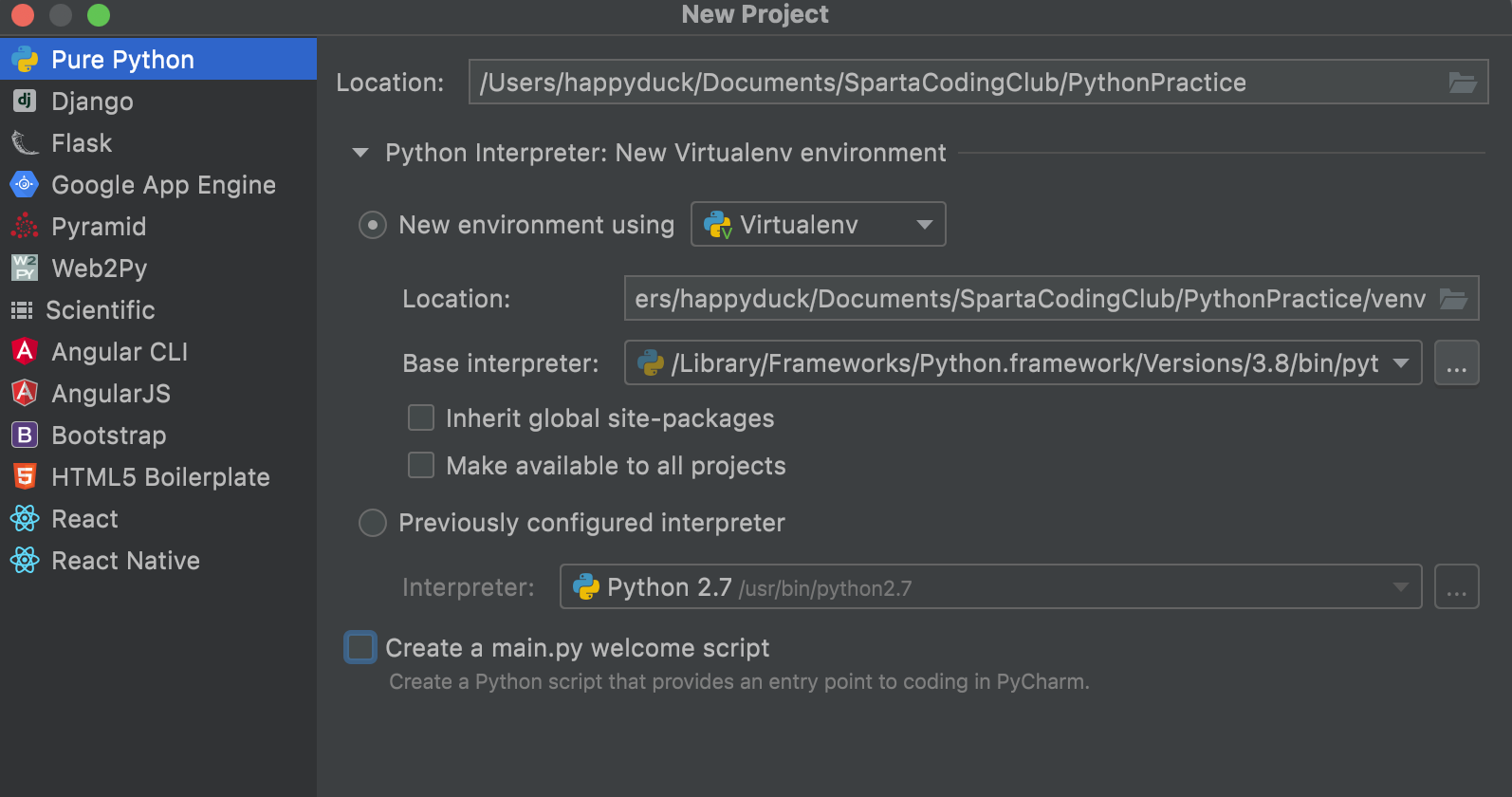The image size is (1512, 797).
Task: Check Make available to all projects
Action: [421, 465]
